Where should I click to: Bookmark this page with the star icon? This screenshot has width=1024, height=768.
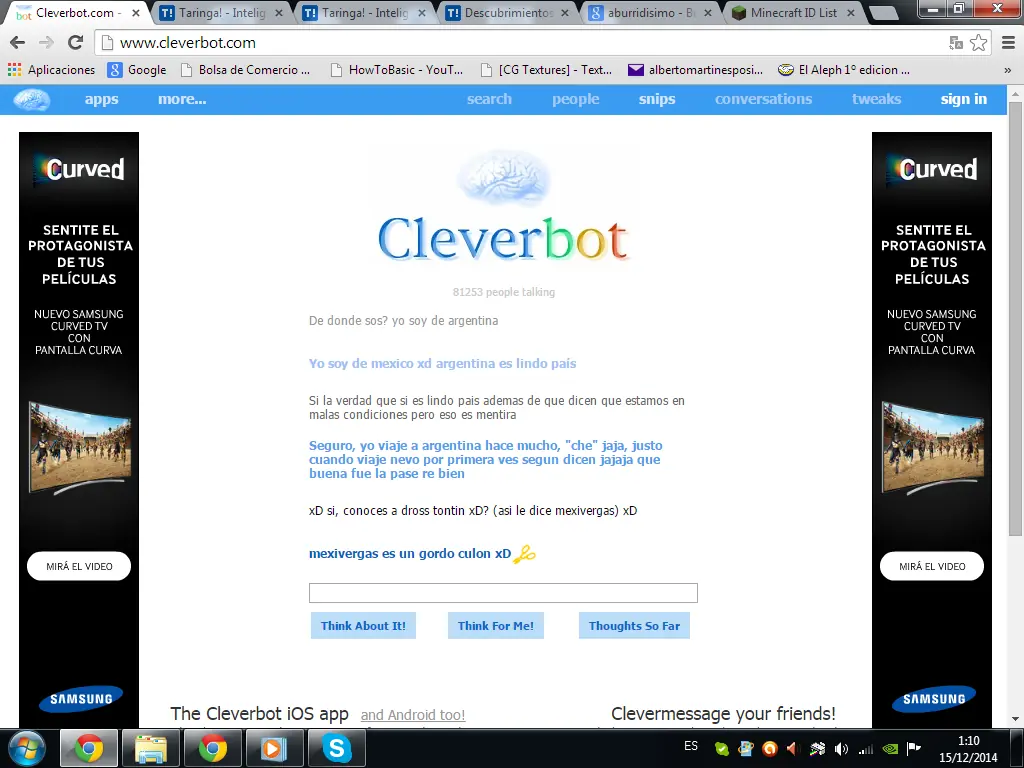point(978,42)
